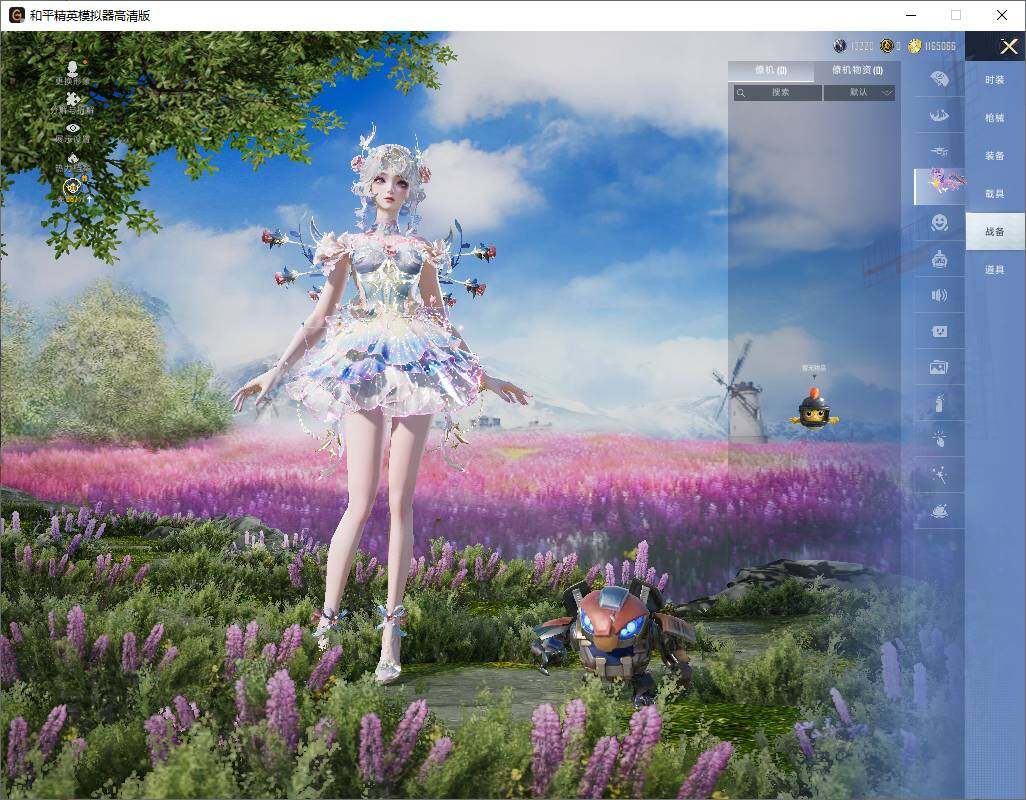The image size is (1026, 800).
Task: Click the small icon below 展示设置
Action: (73, 158)
